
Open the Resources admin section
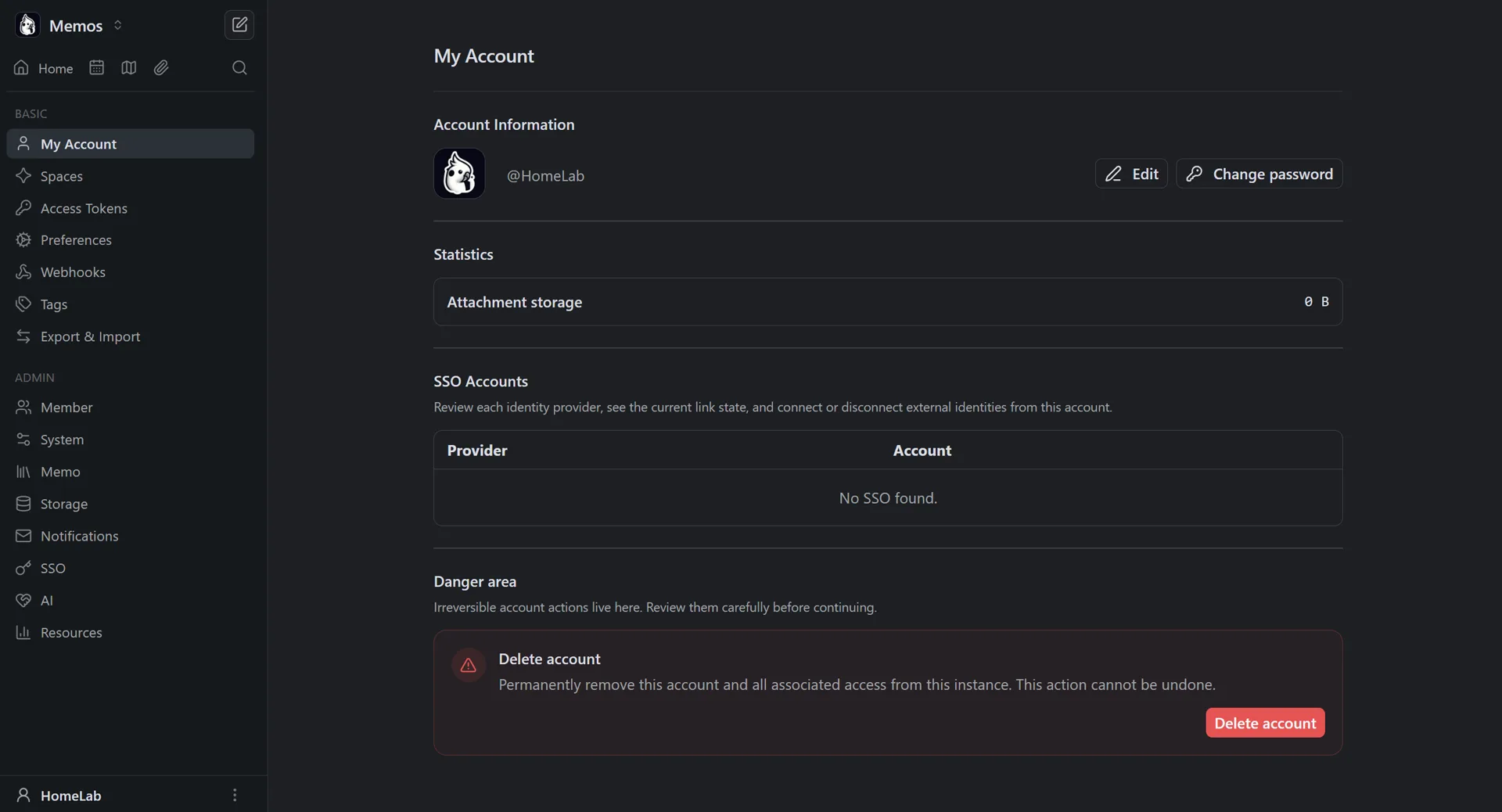pos(131,632)
